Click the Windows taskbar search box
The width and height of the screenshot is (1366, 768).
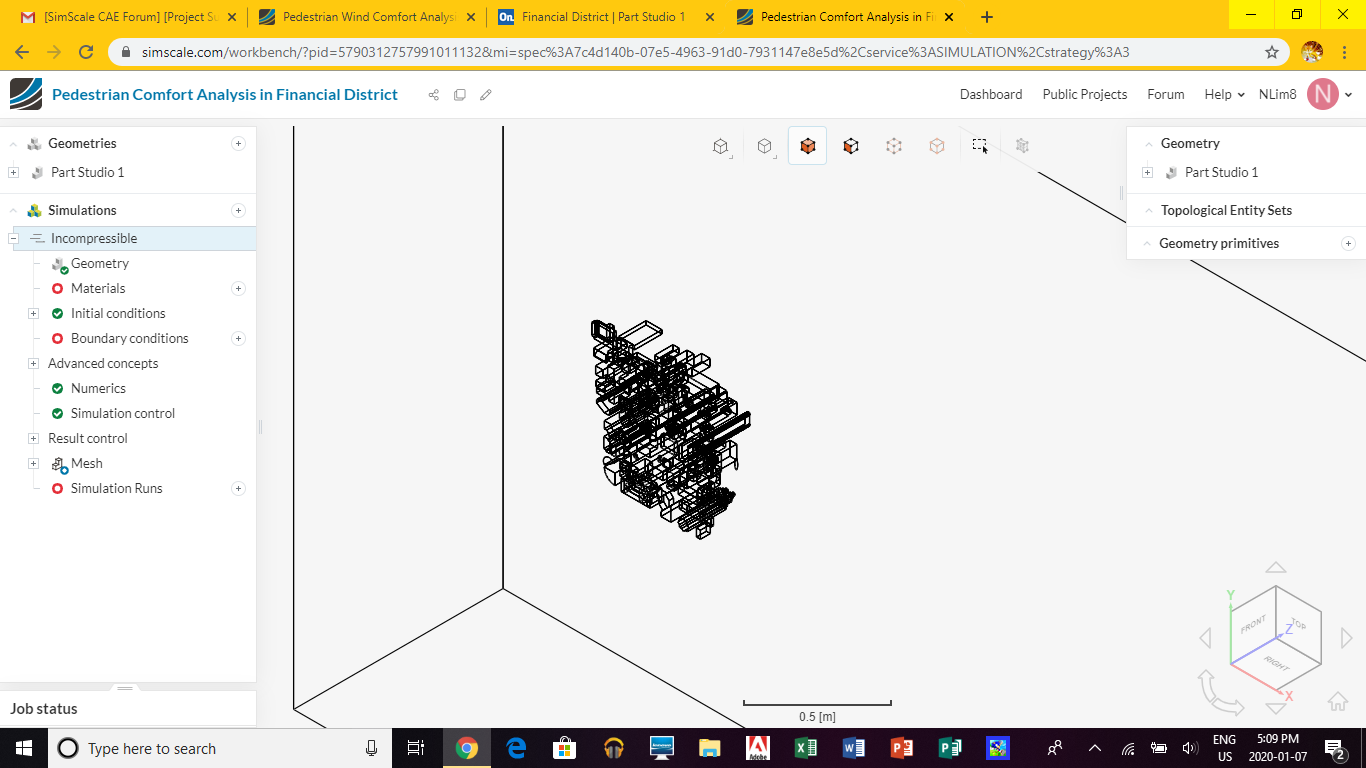click(221, 748)
